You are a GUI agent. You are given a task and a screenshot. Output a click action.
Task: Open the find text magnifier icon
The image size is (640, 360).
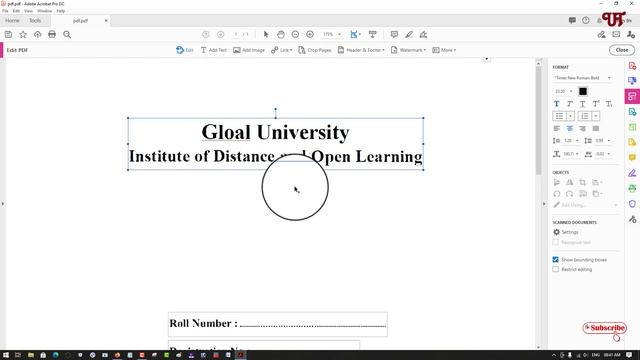67,35
